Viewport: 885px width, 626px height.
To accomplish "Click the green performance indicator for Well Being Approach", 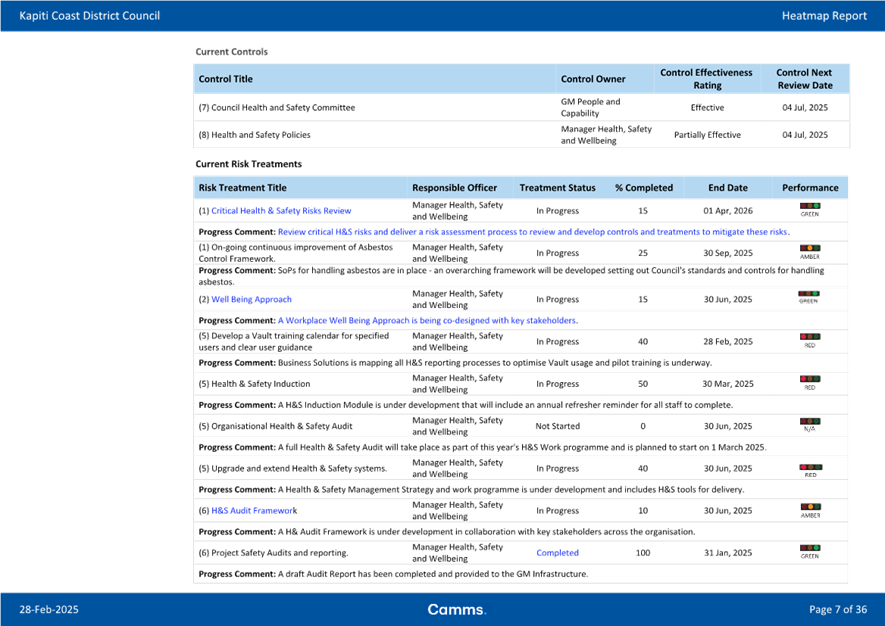I will 808,294.
